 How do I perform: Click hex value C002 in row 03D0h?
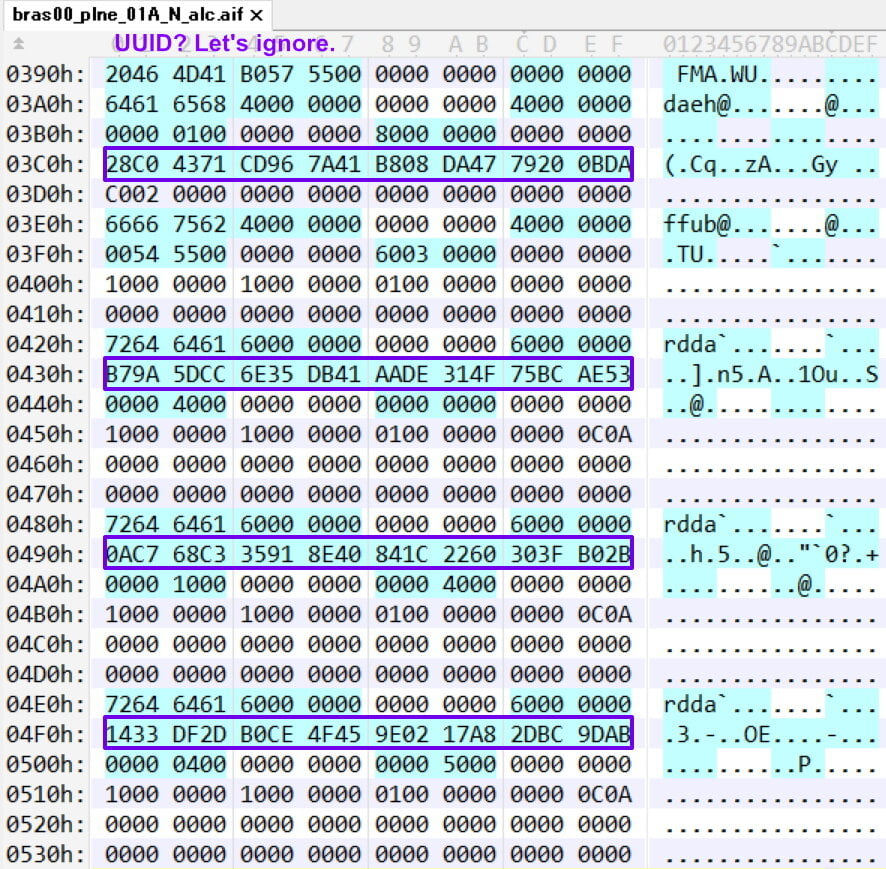tap(132, 194)
